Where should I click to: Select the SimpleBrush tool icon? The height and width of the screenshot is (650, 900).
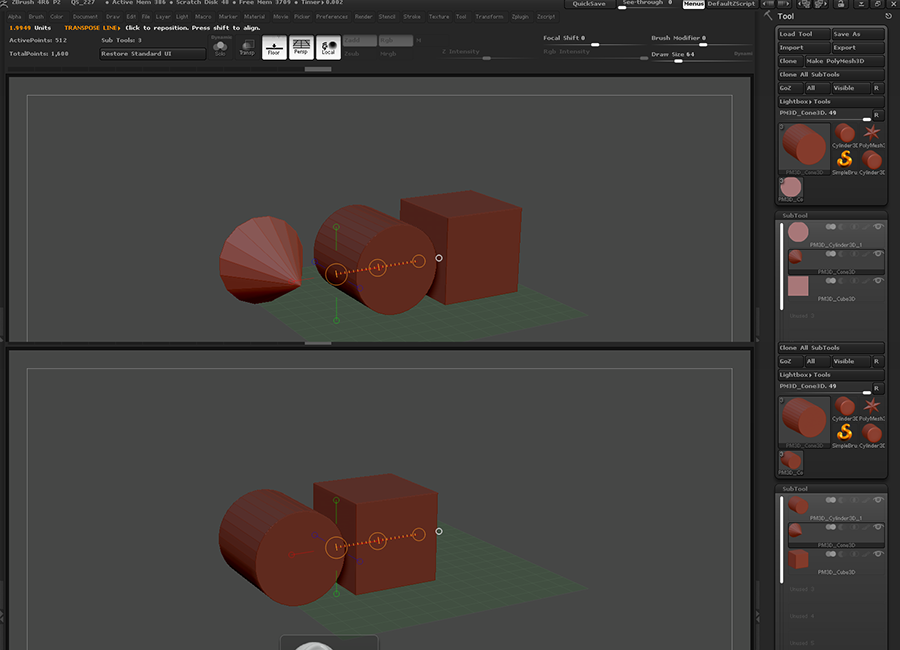(845, 159)
